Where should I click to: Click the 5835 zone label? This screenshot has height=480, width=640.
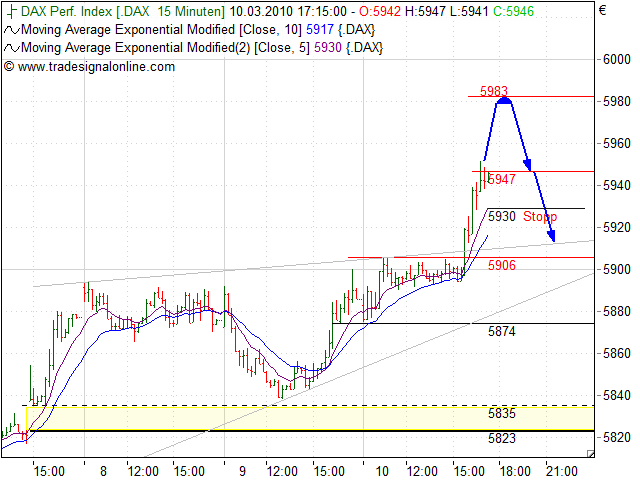tap(502, 413)
